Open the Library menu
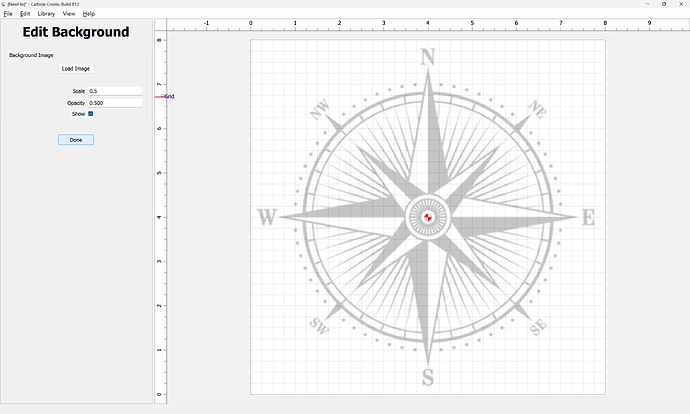The image size is (690, 414). [x=46, y=14]
